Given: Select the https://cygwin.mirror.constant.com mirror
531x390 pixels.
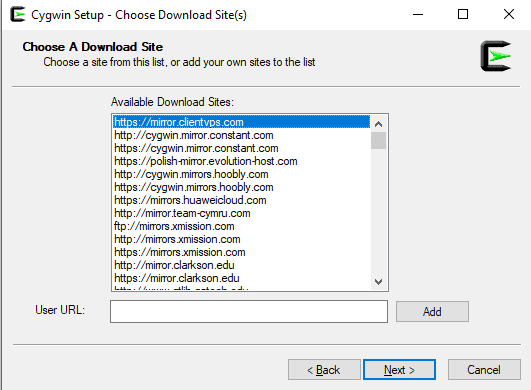Looking at the screenshot, I should (241, 148).
